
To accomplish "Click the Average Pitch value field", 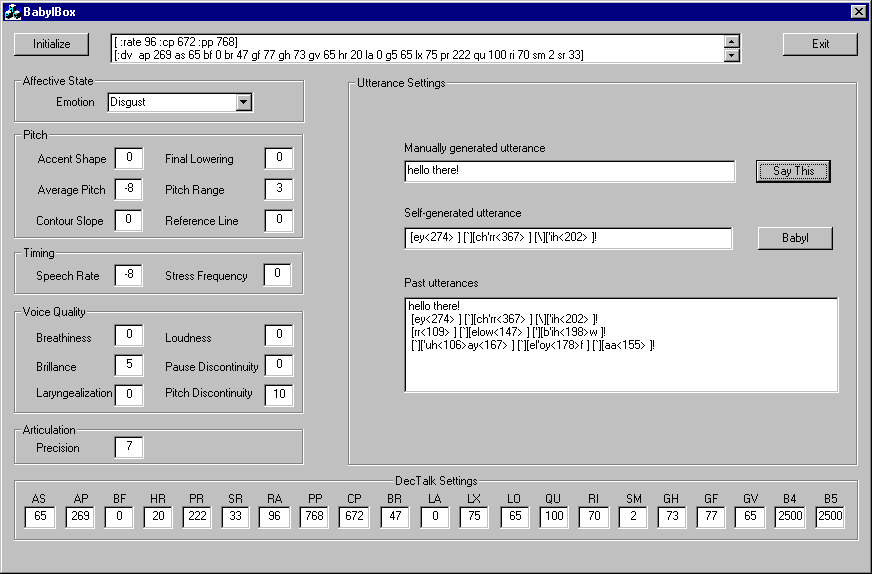I will coord(129,190).
